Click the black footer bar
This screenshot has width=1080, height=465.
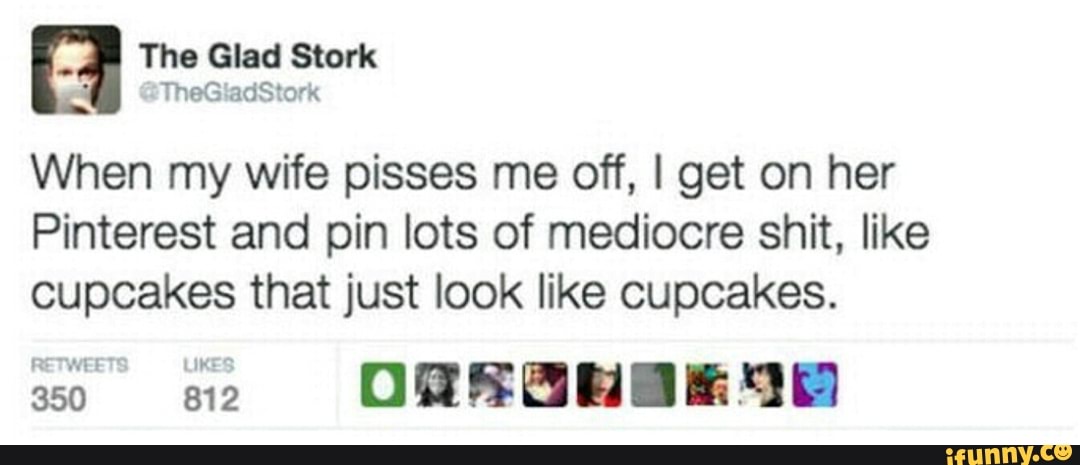pos(540,455)
